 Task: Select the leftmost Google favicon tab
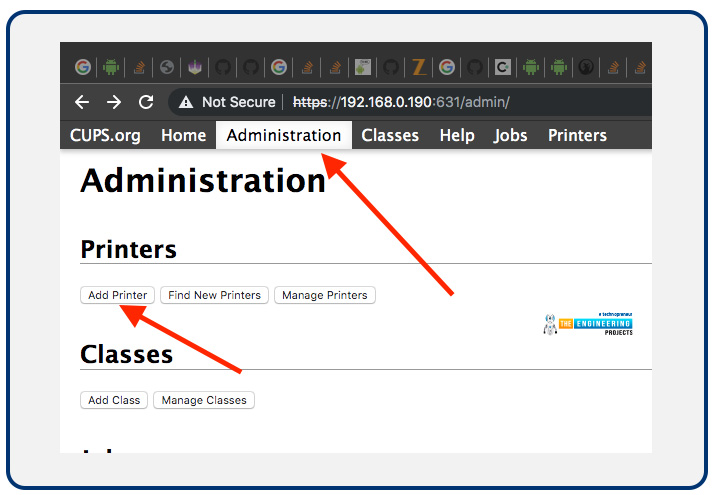tap(83, 67)
